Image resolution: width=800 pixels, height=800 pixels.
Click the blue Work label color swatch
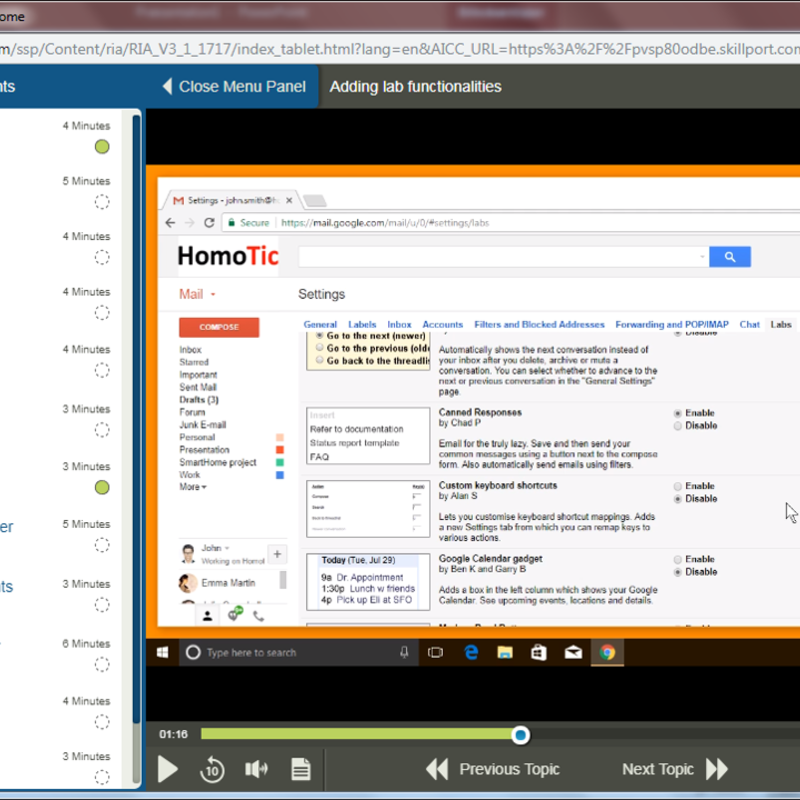pos(280,474)
